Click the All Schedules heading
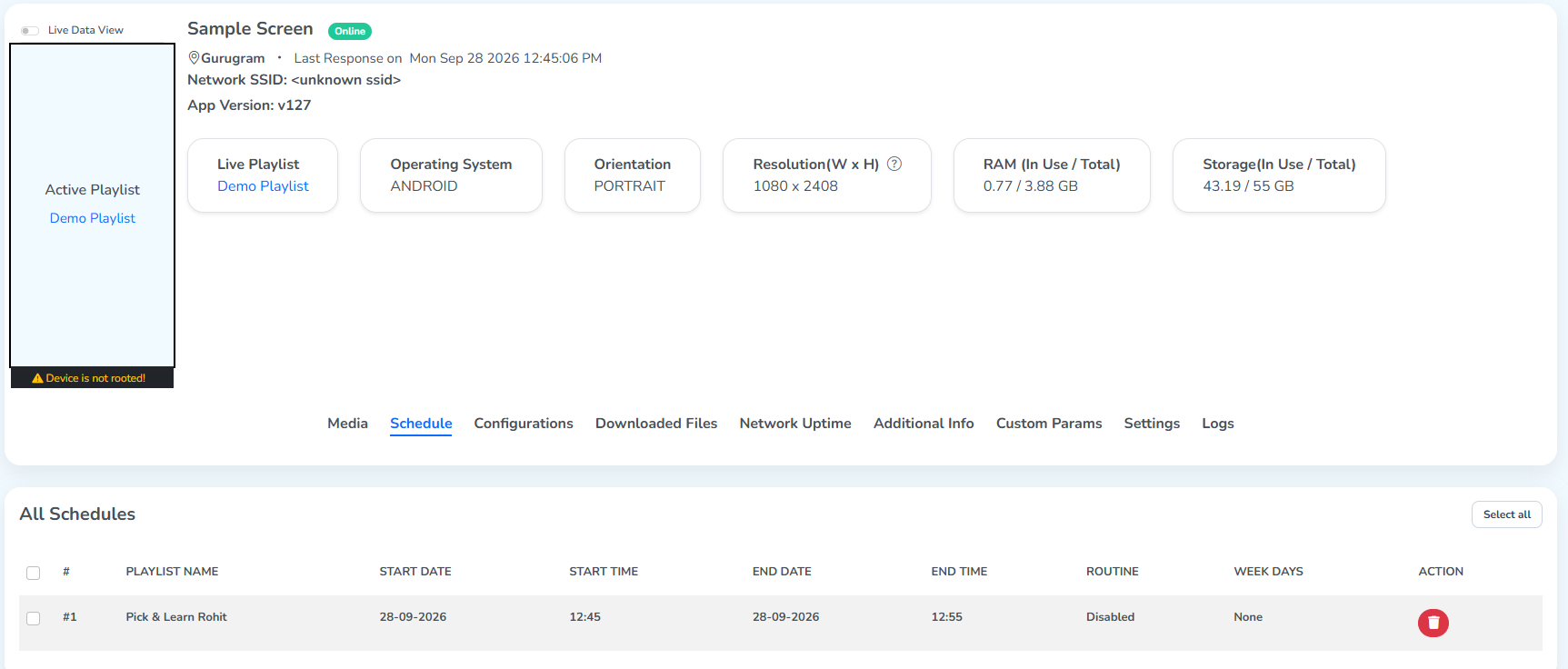The image size is (1568, 669). pos(77,514)
